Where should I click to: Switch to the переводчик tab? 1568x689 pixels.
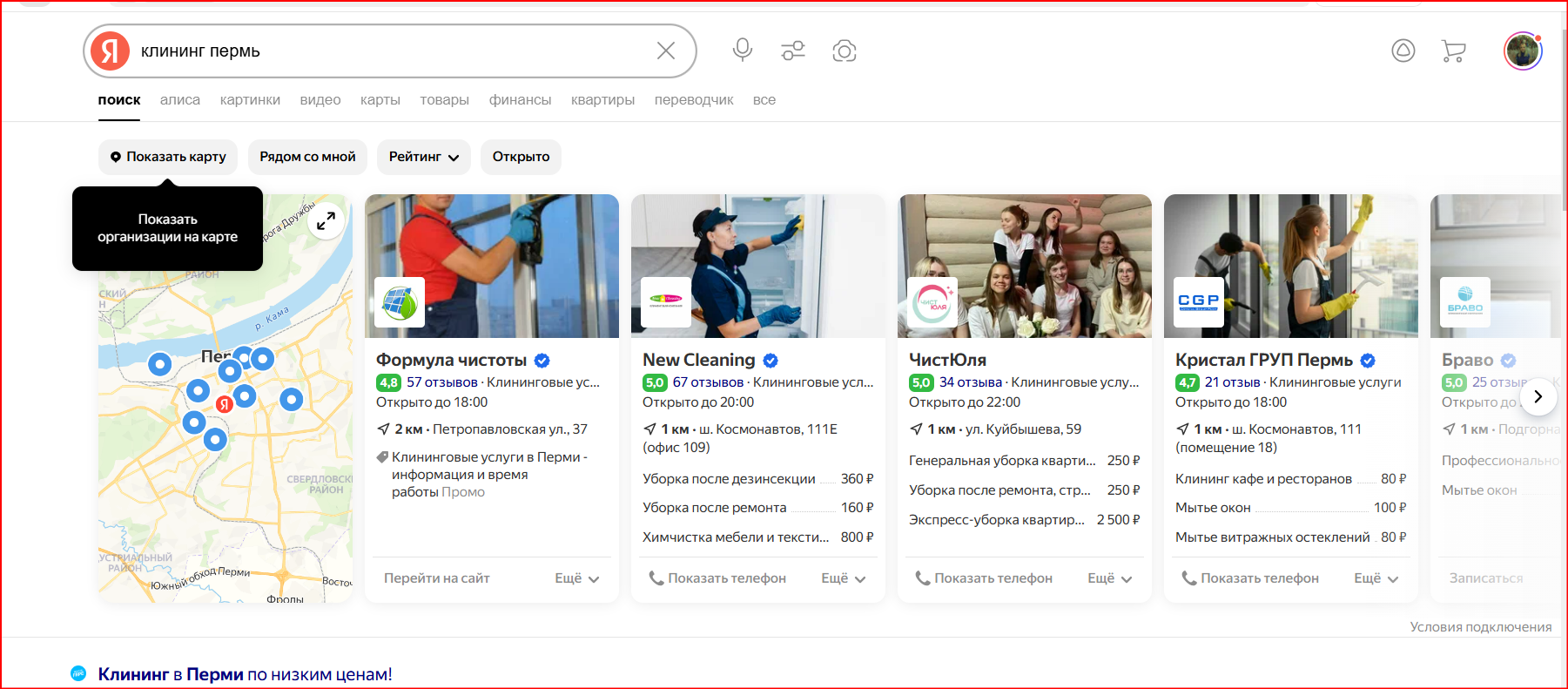pos(694,100)
